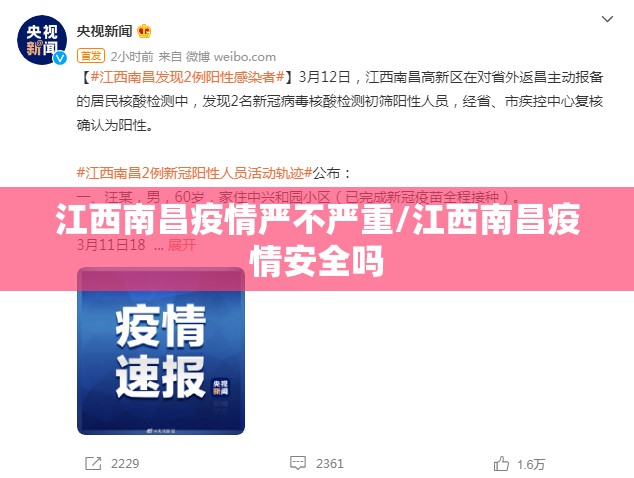Viewport: 634px width, 478px height.
Task: Open the 疫情速报 image thumbnail
Action: (x=161, y=351)
